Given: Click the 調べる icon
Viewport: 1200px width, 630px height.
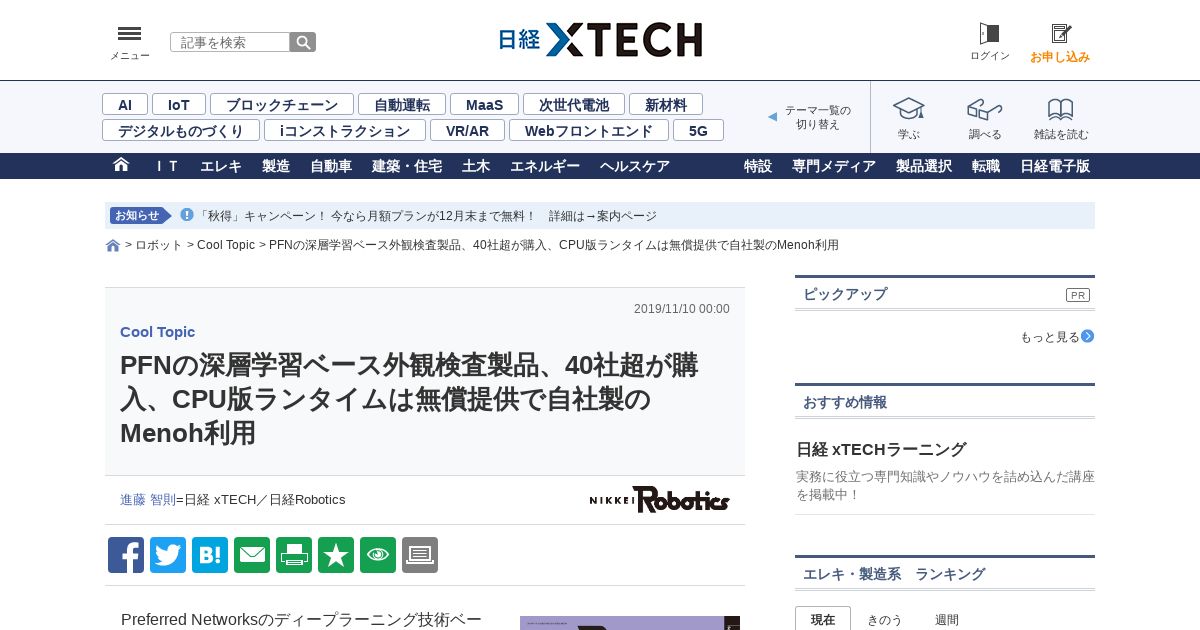Looking at the screenshot, I should click(x=985, y=109).
